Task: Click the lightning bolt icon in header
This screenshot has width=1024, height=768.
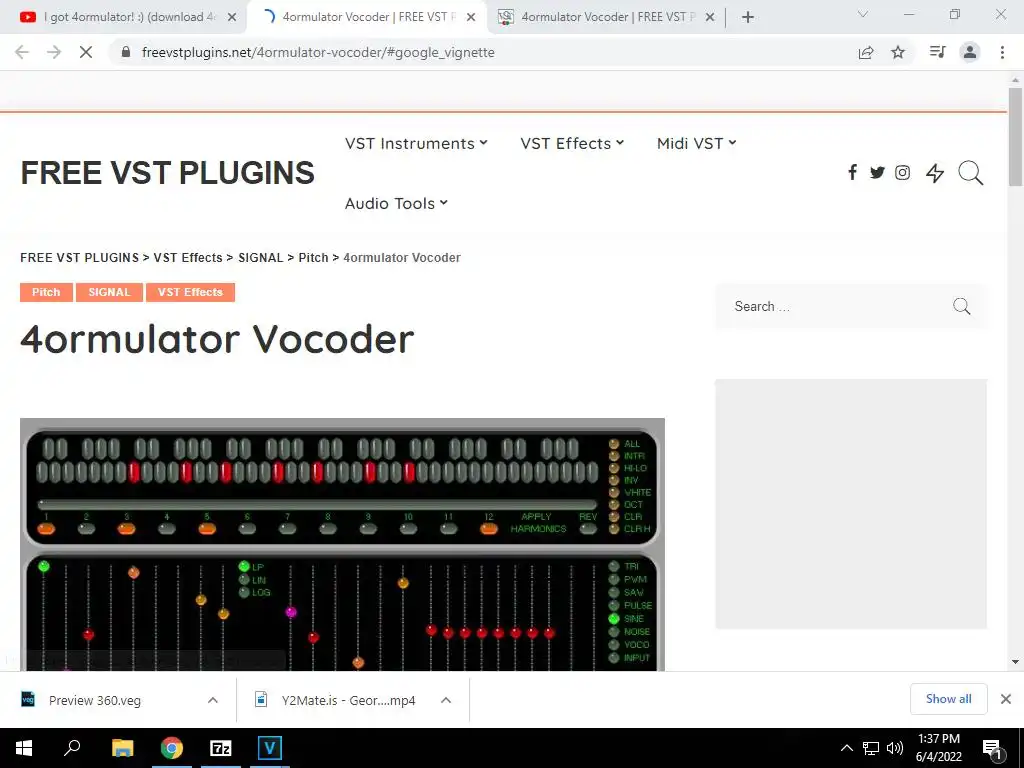Action: pos(935,173)
